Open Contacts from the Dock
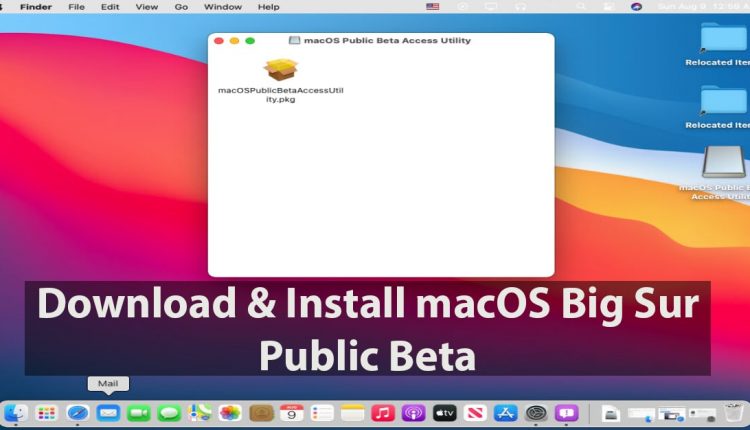The image size is (750, 430). 261,413
